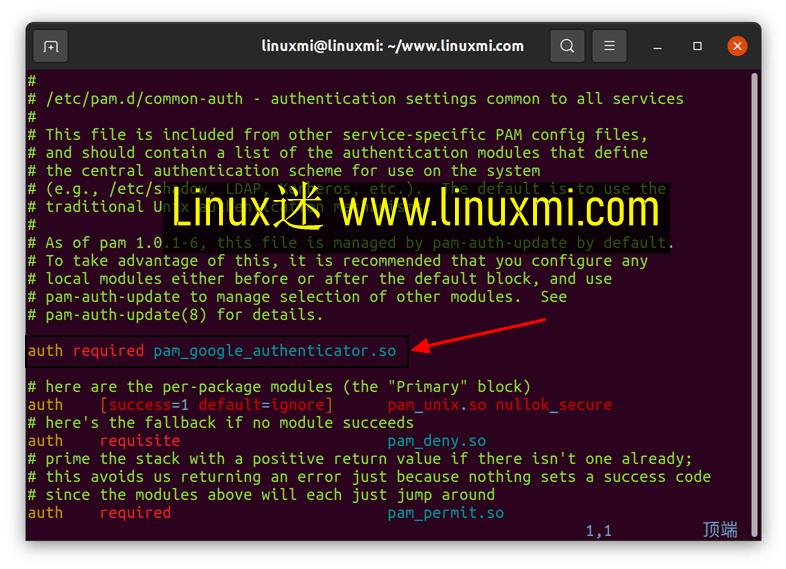
Task: Click the [success=1 default=ignore] text
Action: point(216,405)
